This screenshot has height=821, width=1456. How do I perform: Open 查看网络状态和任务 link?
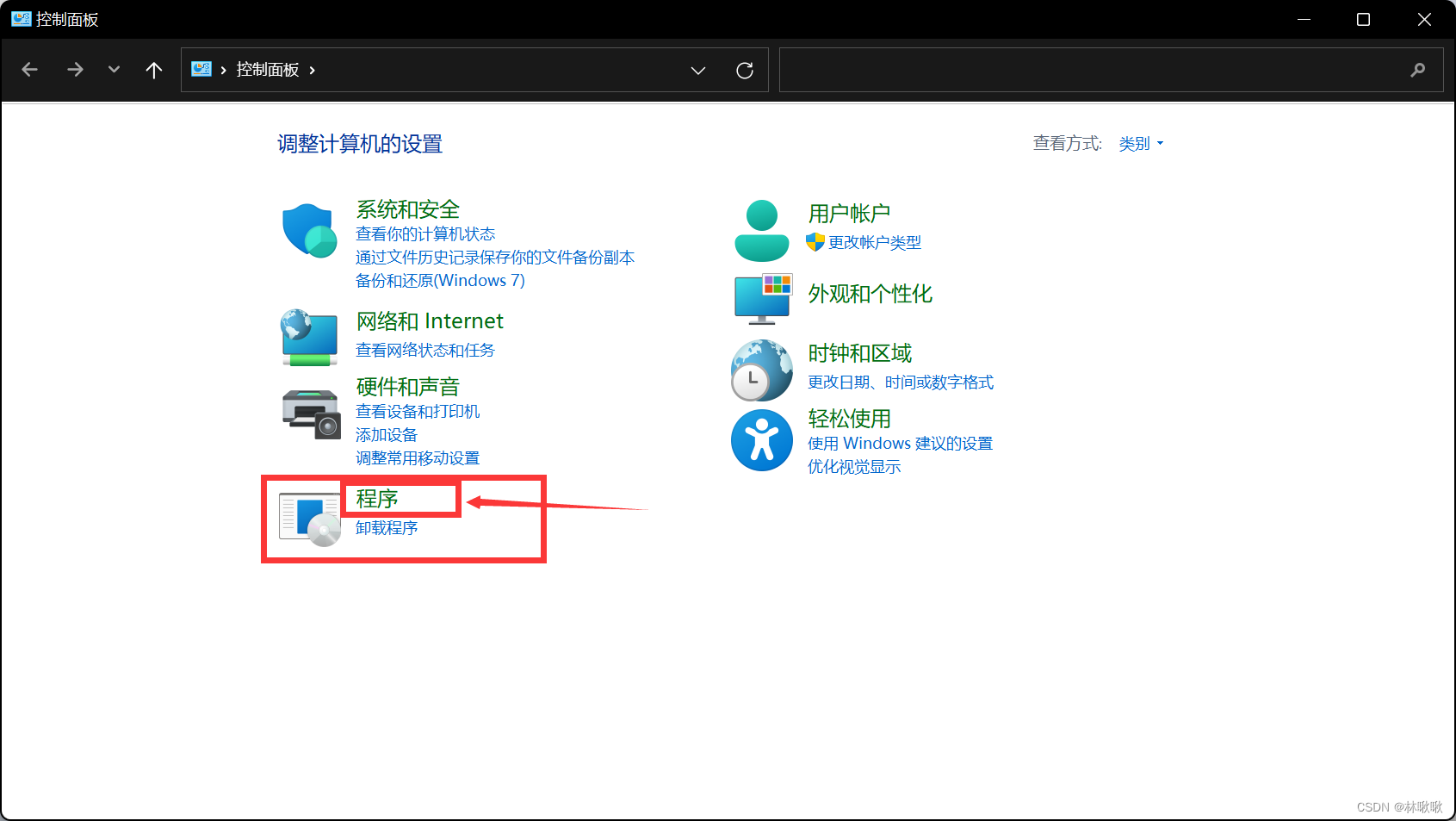[425, 350]
